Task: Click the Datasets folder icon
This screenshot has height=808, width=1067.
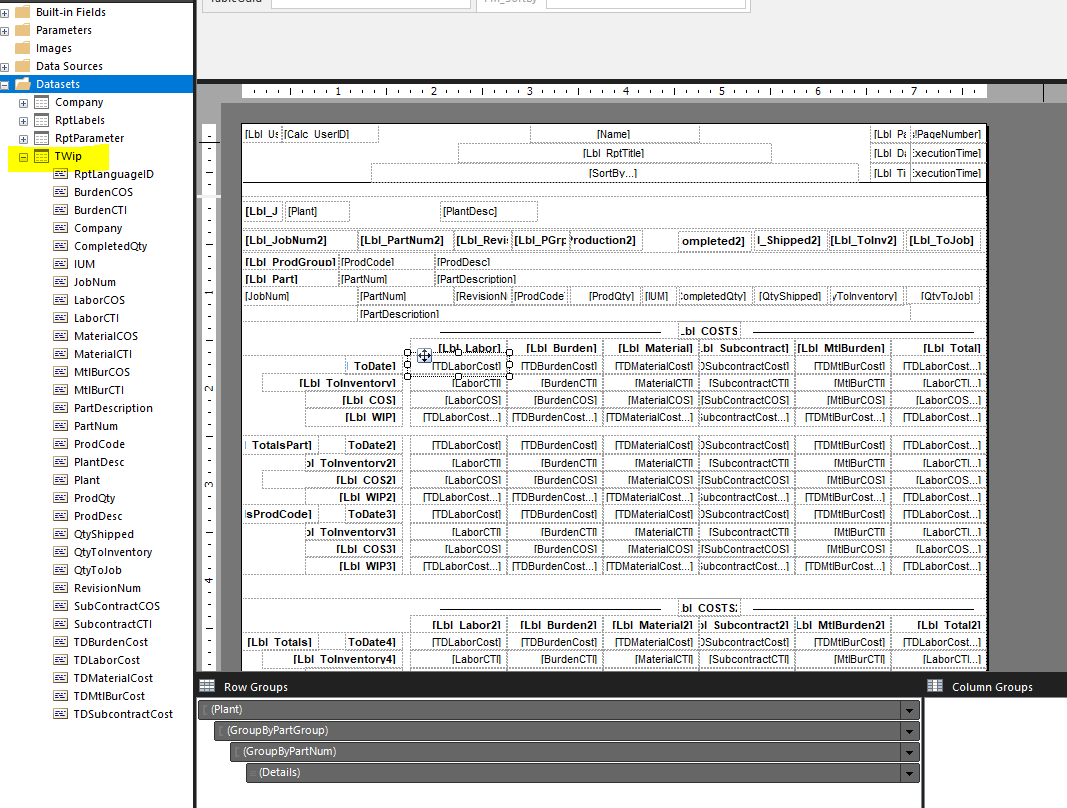Action: [x=22, y=84]
